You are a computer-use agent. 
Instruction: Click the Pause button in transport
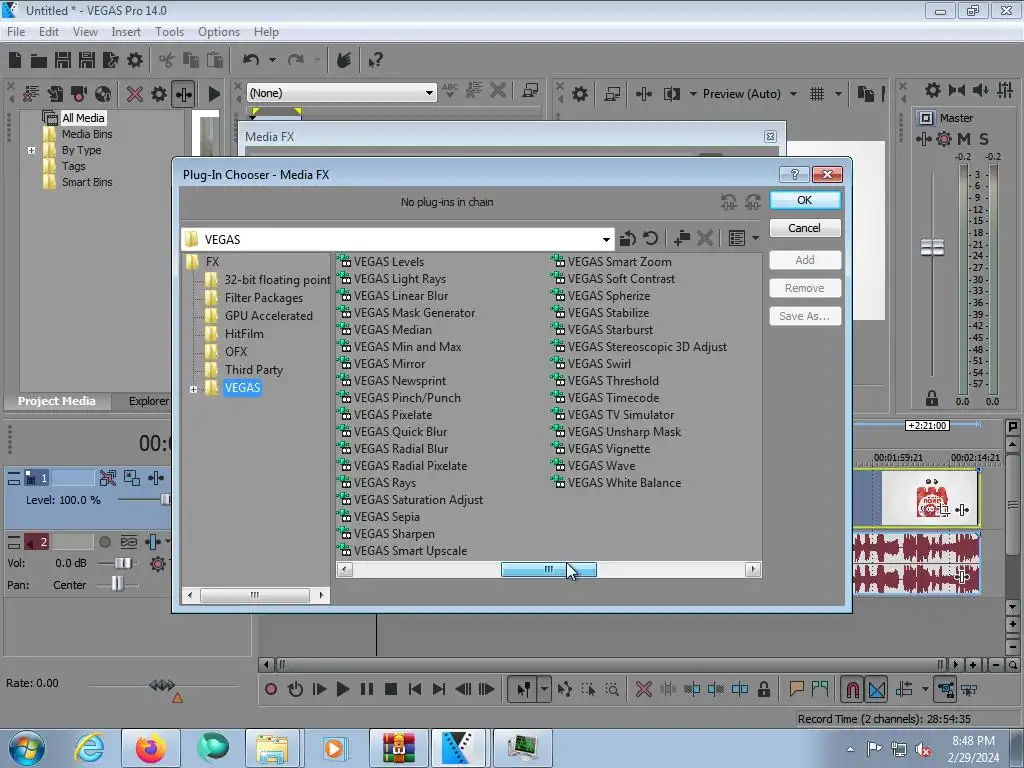366,689
